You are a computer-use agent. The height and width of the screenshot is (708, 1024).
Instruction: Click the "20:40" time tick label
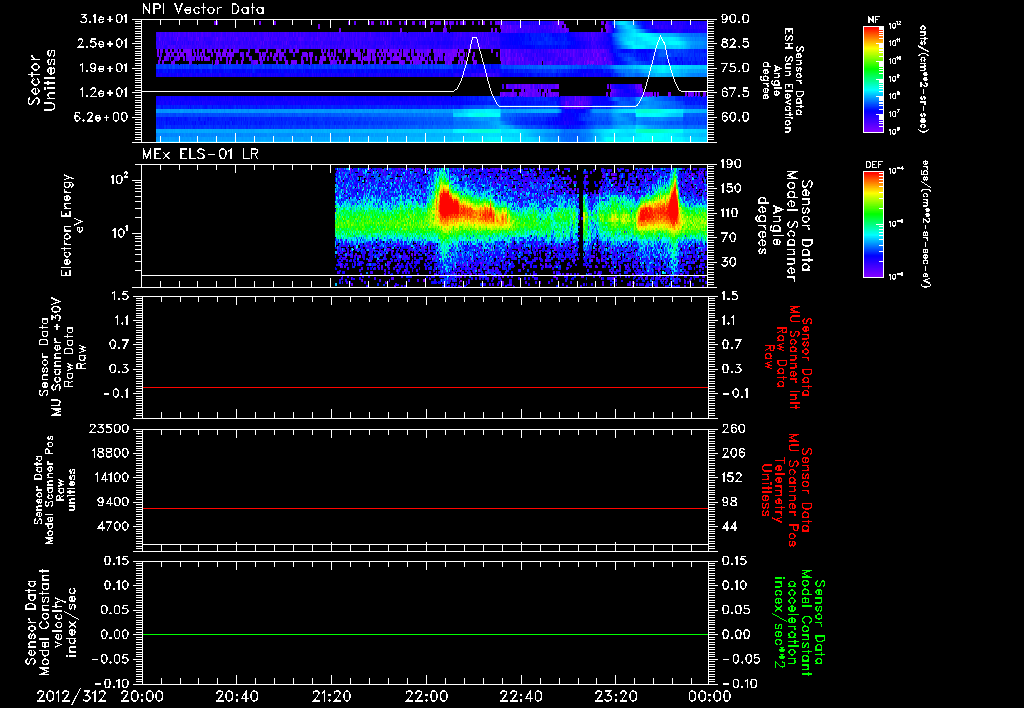point(236,697)
